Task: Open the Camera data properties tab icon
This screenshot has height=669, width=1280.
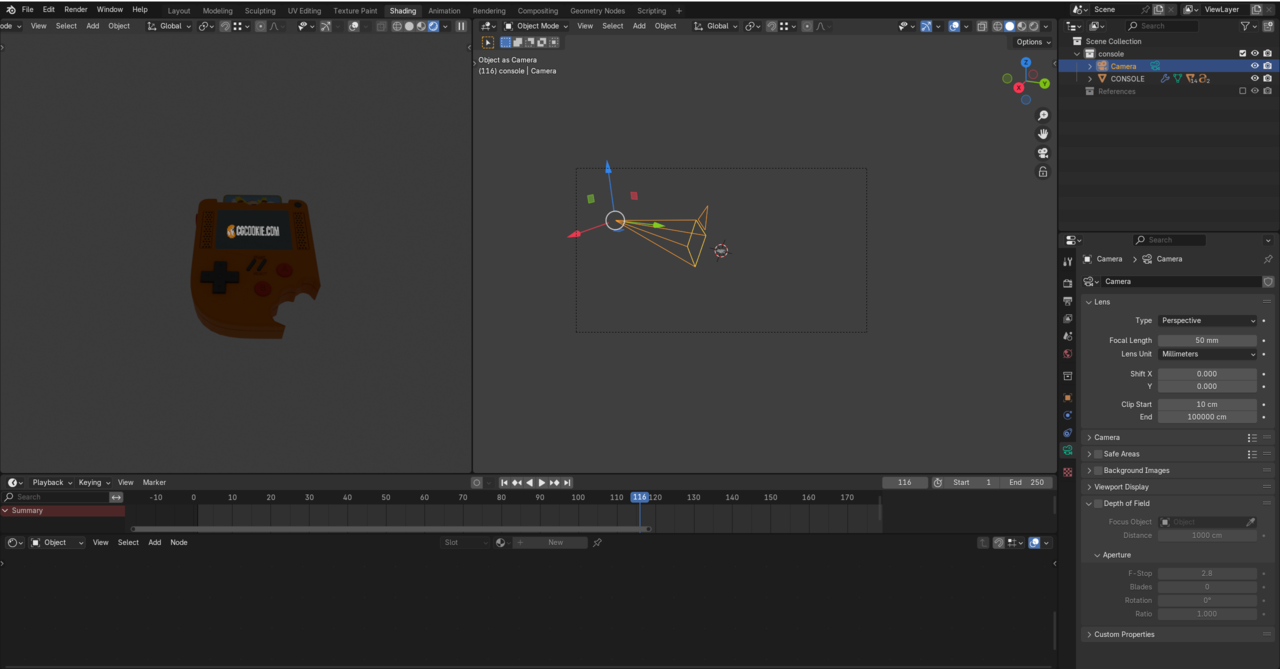Action: 1068,451
